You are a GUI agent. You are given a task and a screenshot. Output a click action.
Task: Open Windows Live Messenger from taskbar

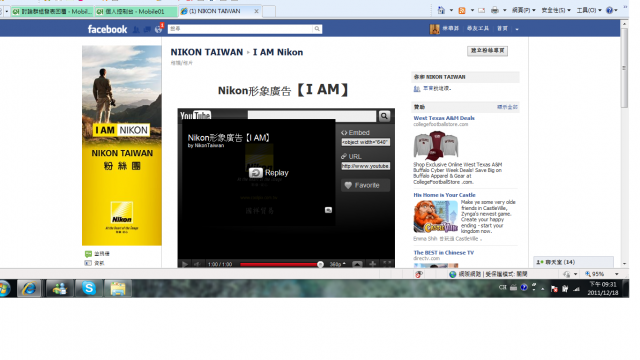60,289
